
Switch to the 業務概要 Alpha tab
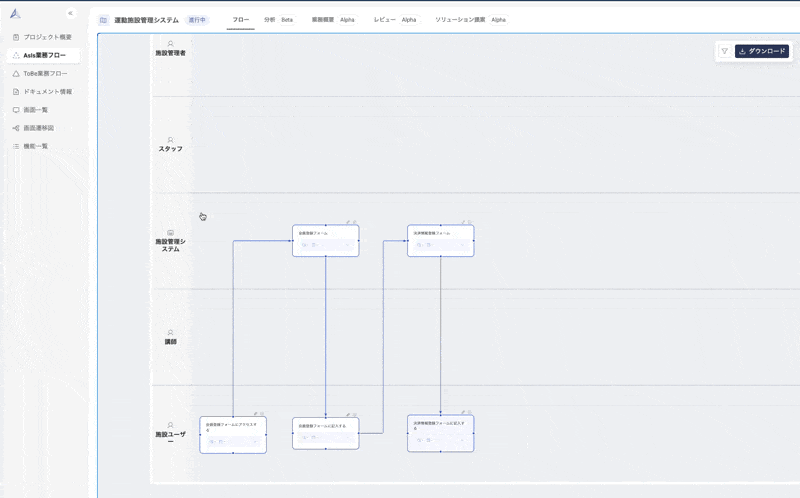click(x=334, y=20)
